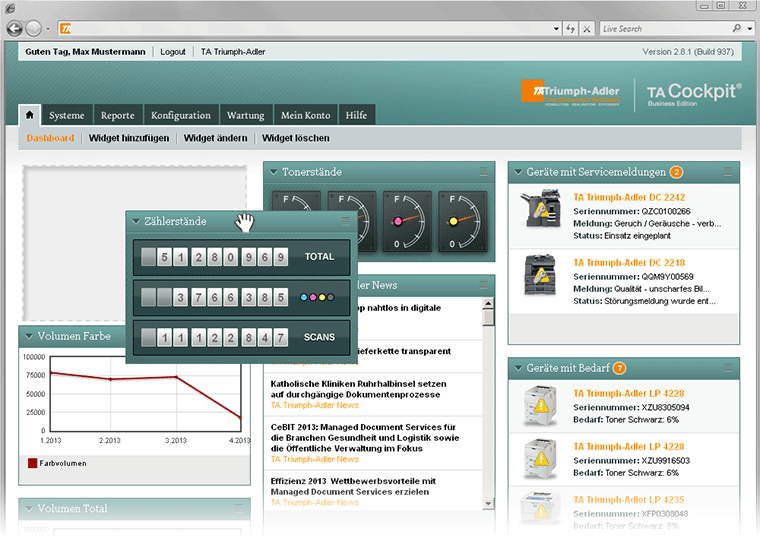Click the refresh icon beside address bar
This screenshot has height=555, width=760.
tap(570, 29)
